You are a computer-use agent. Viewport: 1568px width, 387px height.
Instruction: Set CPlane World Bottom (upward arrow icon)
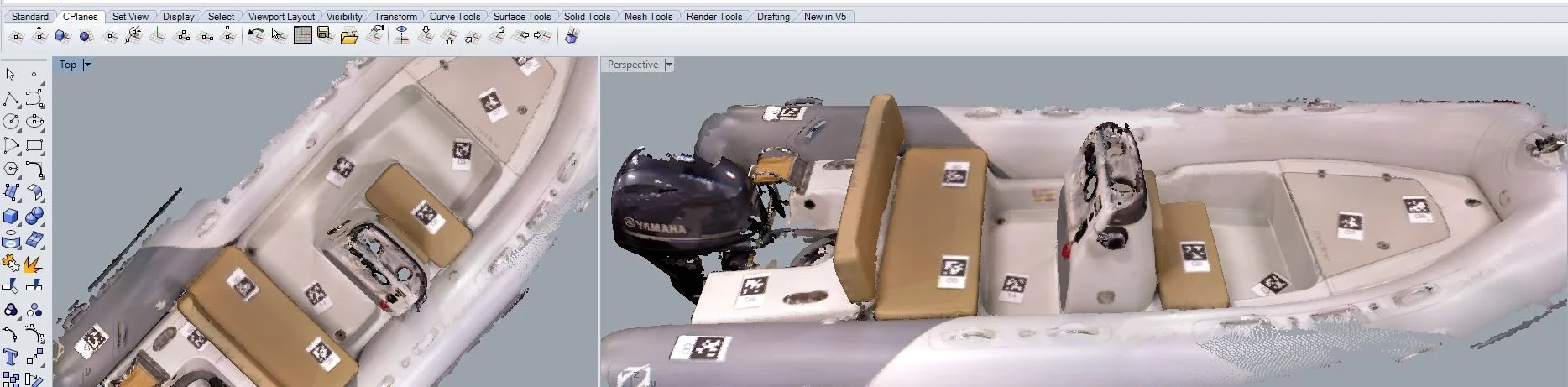click(x=449, y=35)
